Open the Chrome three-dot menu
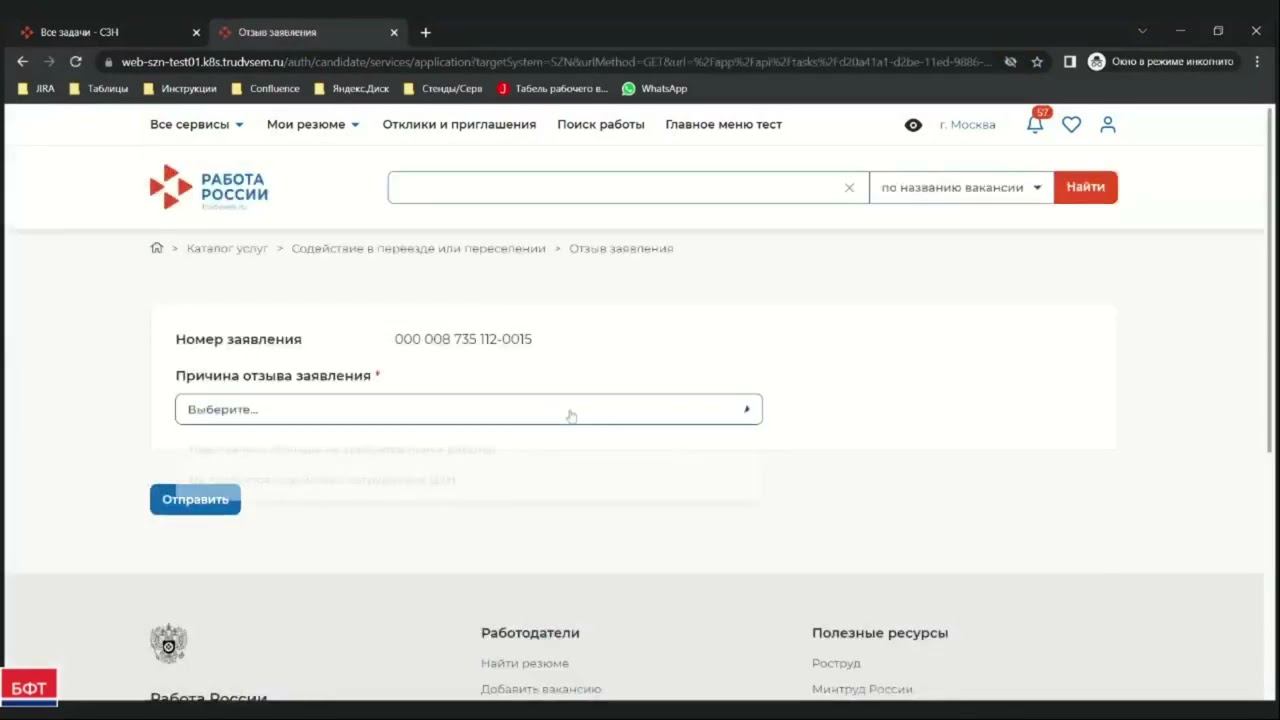 [x=1257, y=62]
